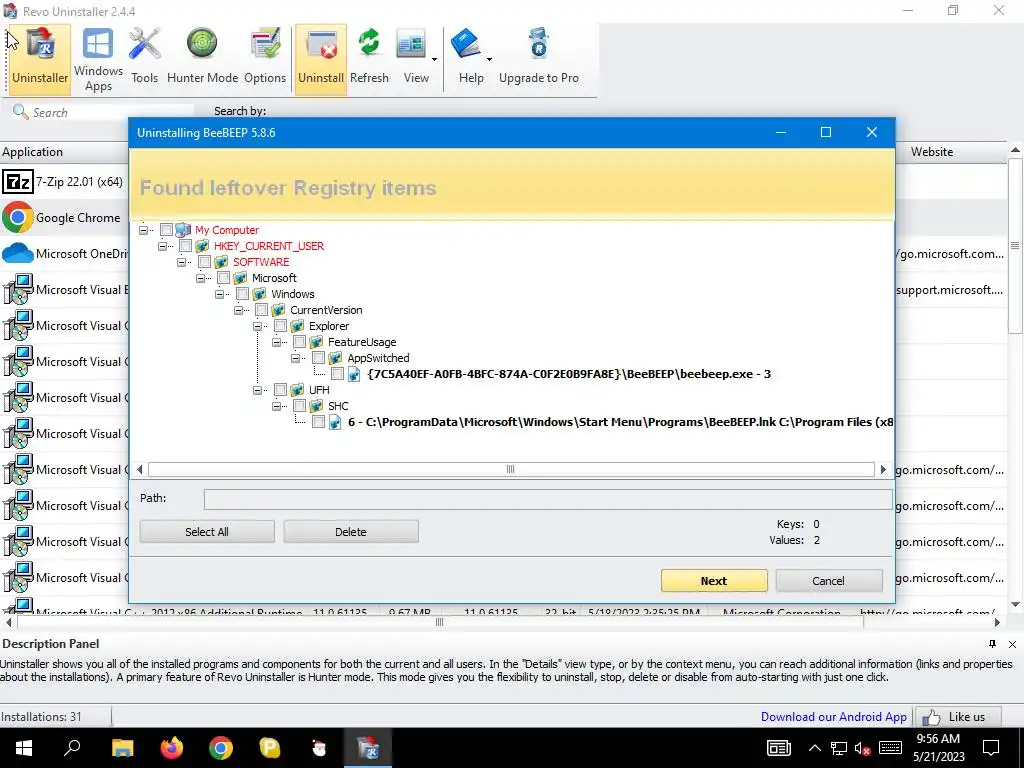The height and width of the screenshot is (768, 1024).
Task: Click the Delete button
Action: click(351, 532)
